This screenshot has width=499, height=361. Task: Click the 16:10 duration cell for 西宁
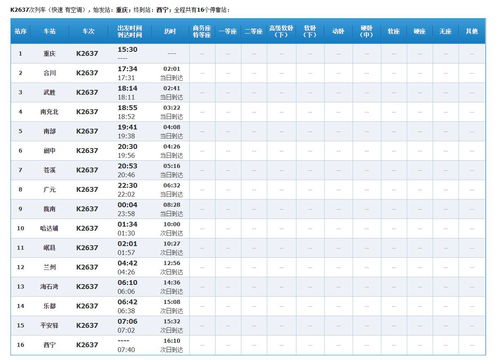click(x=172, y=341)
